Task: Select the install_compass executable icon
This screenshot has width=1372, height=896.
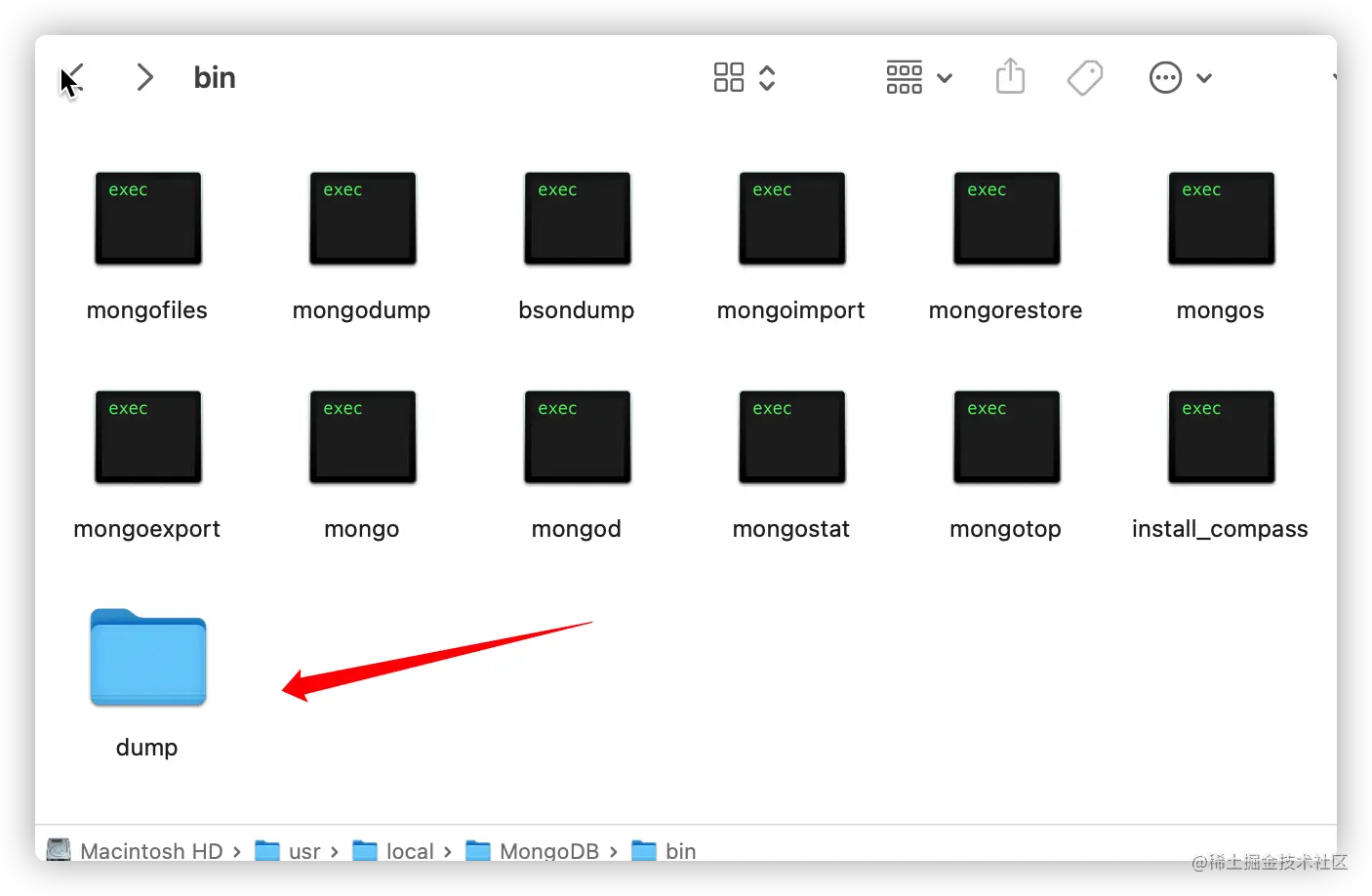Action: 1222,437
